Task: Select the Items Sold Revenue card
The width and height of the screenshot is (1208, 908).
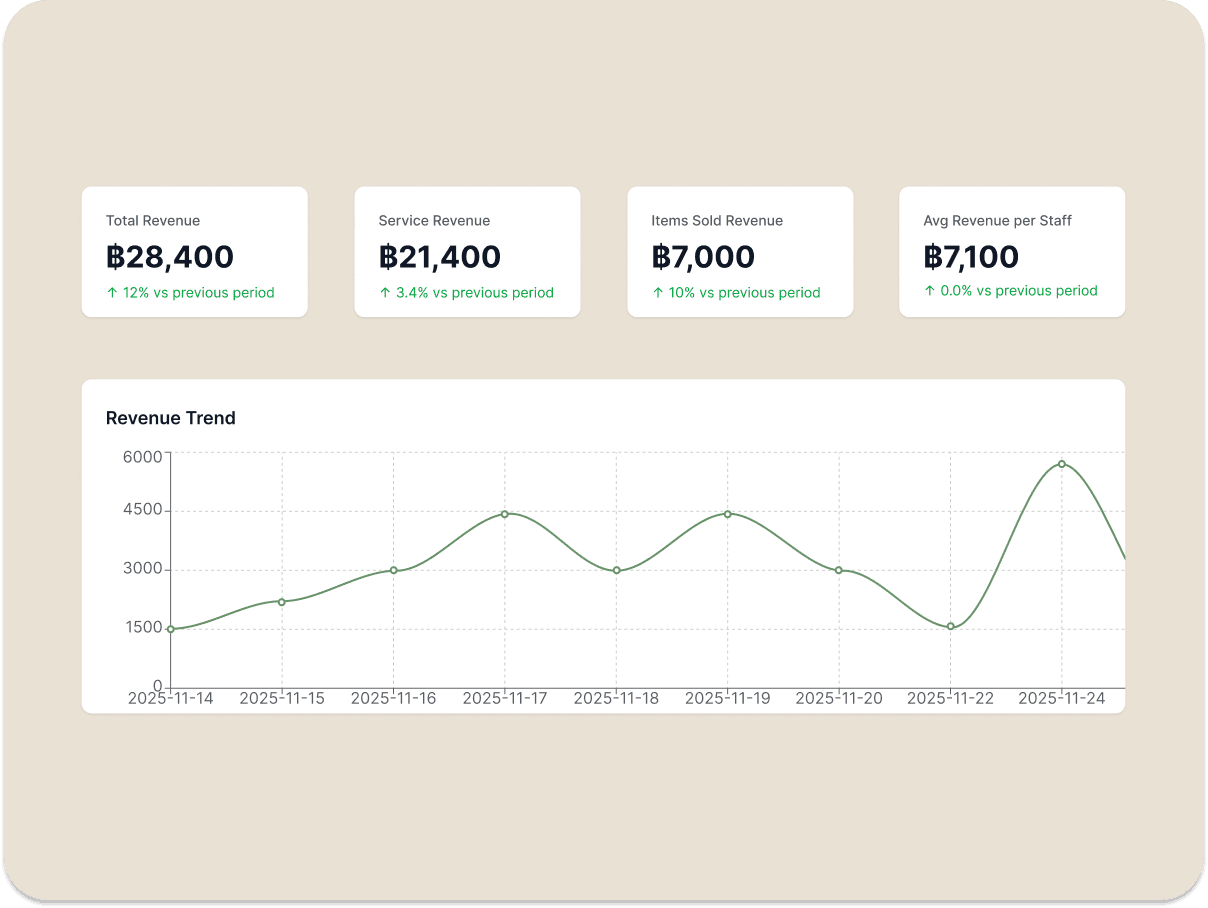Action: [740, 251]
